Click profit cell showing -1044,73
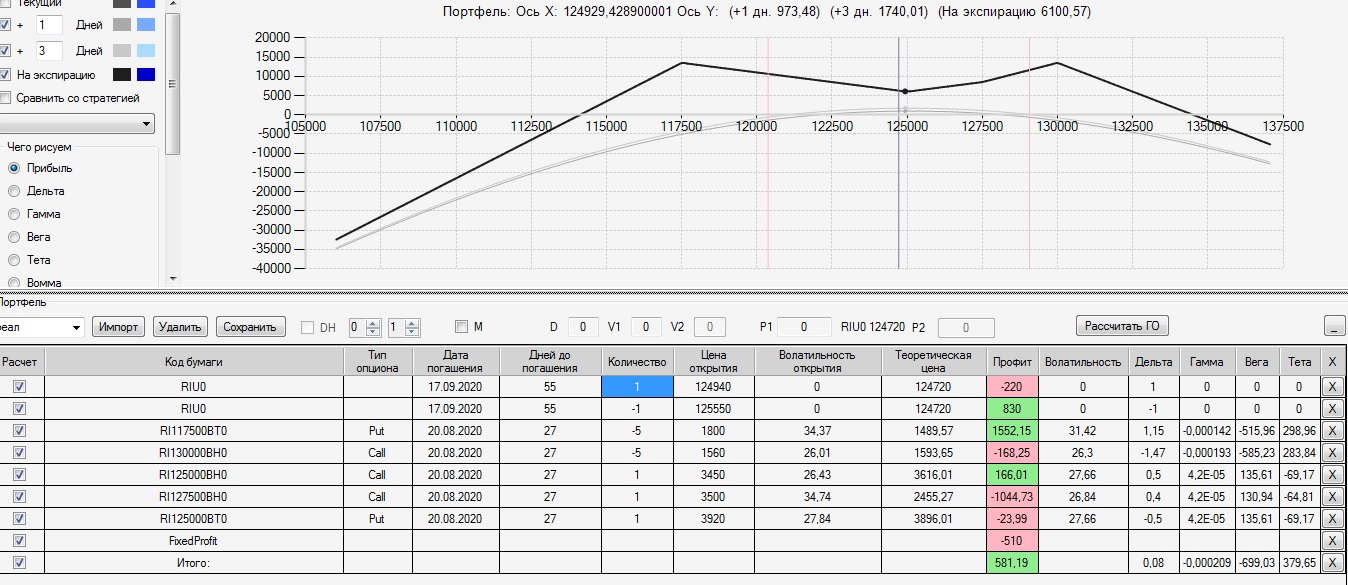The width and height of the screenshot is (1348, 585). coord(1012,496)
